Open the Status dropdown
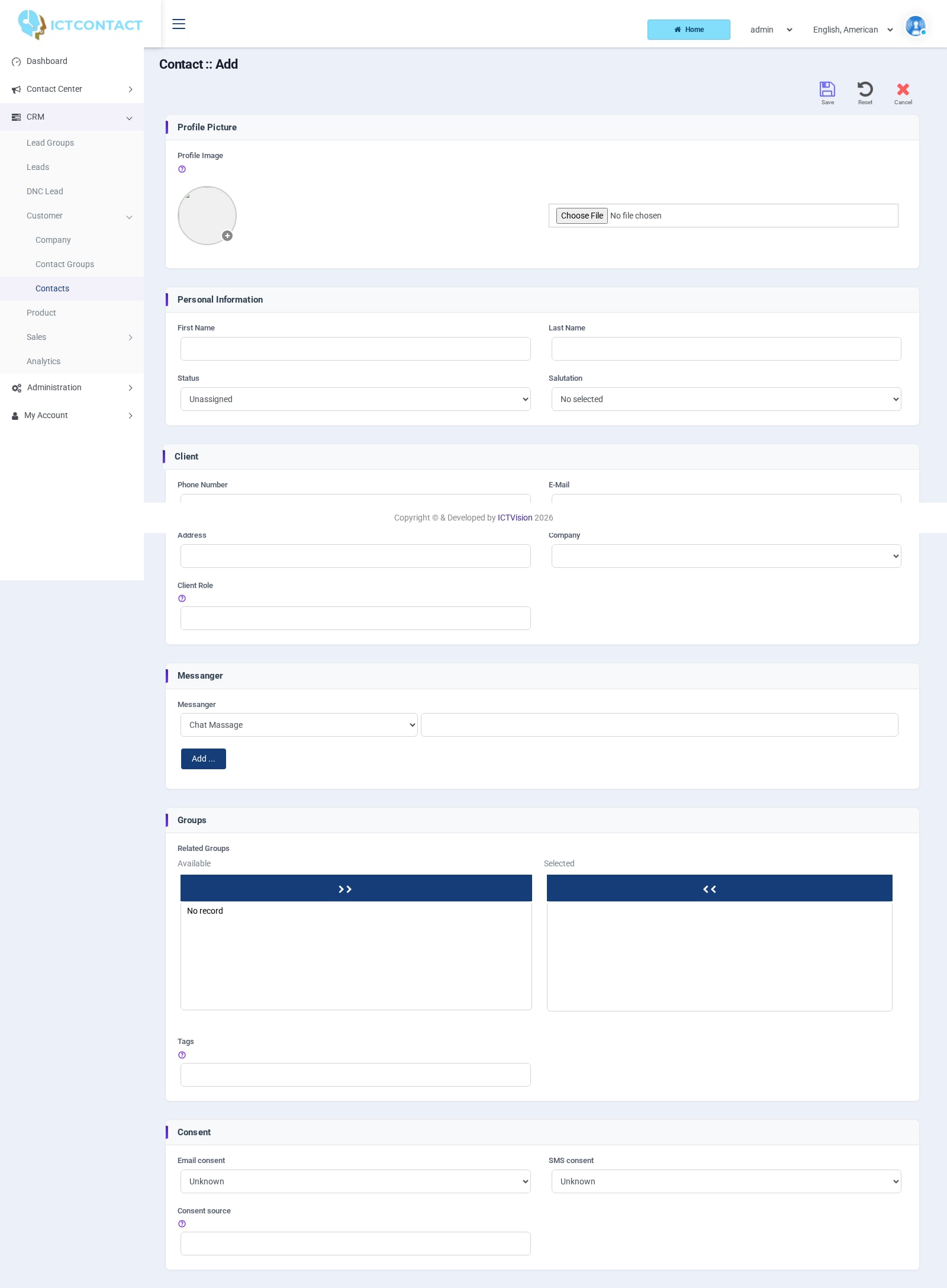The width and height of the screenshot is (947, 1288). [356, 399]
